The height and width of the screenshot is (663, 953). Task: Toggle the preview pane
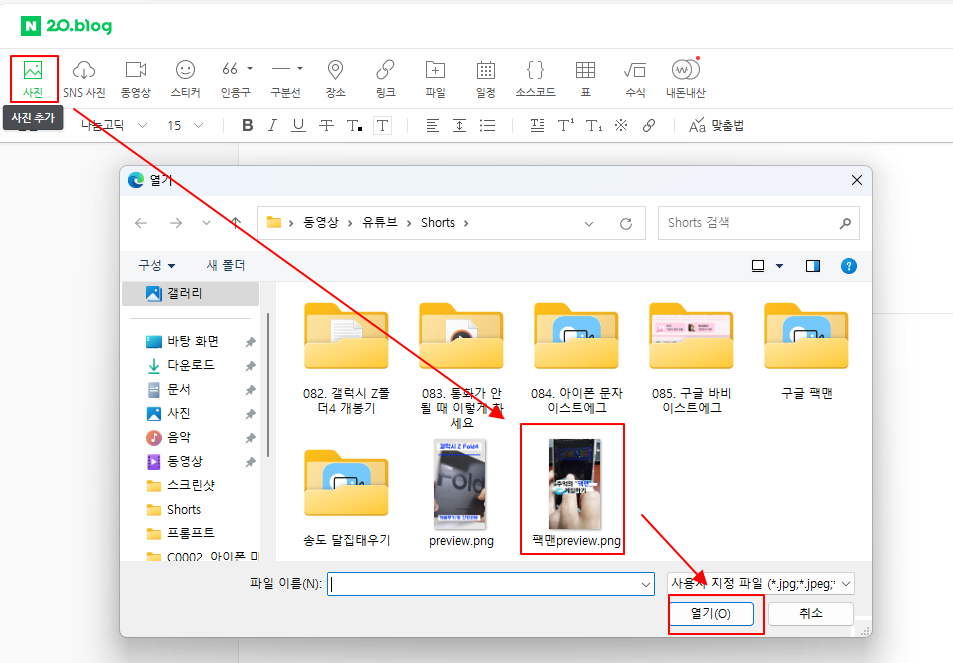click(x=813, y=266)
